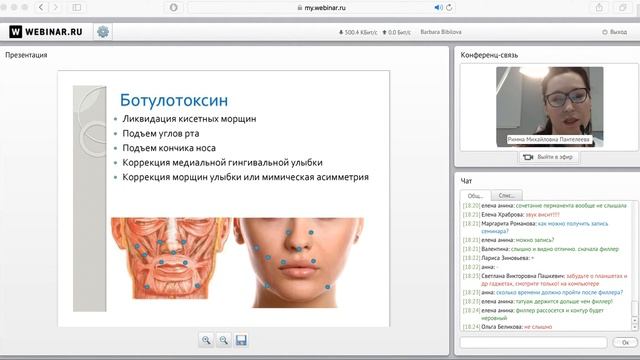Click Светлана Викторовна Пашкевич chat message

(x=545, y=280)
